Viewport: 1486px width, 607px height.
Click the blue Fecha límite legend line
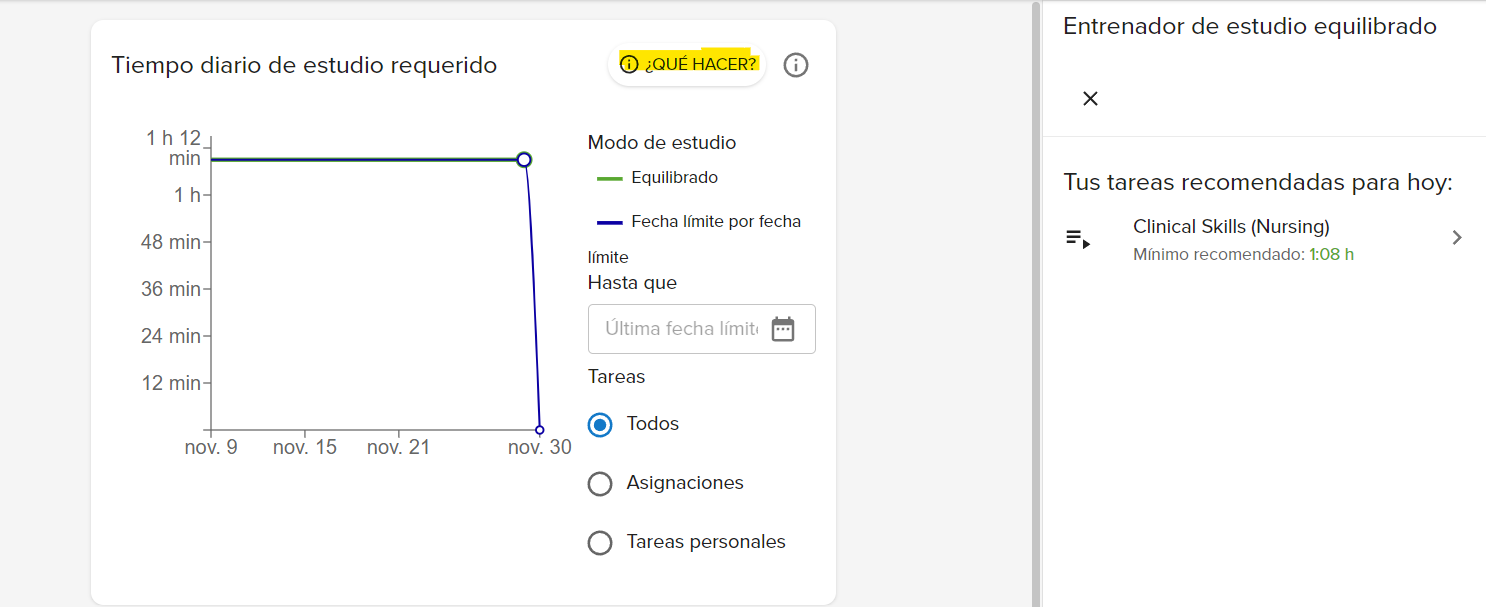pos(609,222)
